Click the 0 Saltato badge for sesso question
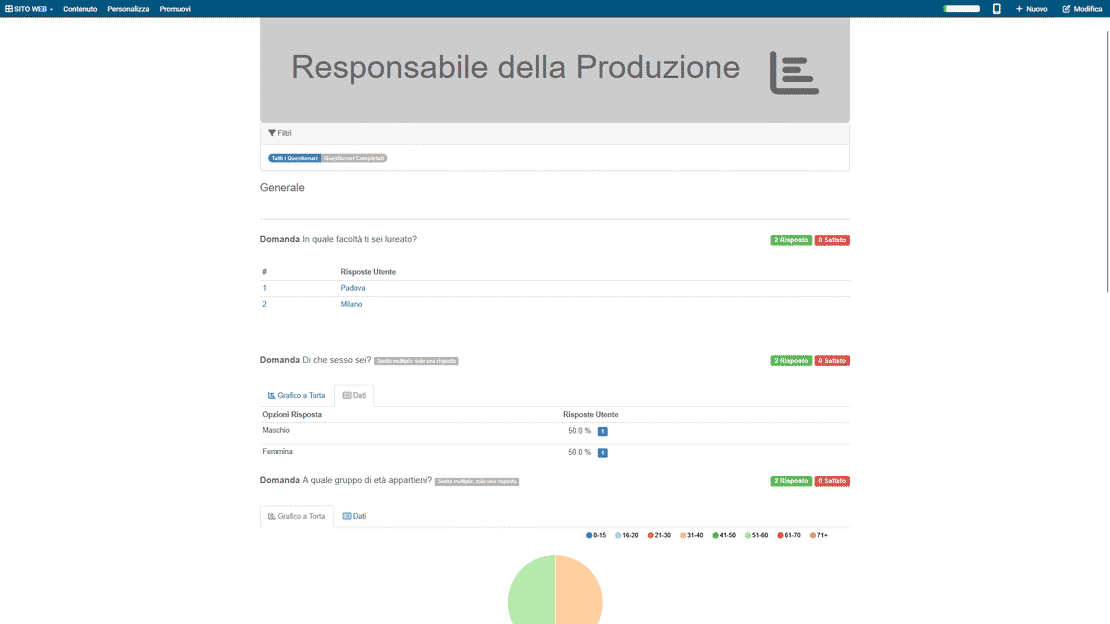Image resolution: width=1110 pixels, height=624 pixels. (x=832, y=361)
